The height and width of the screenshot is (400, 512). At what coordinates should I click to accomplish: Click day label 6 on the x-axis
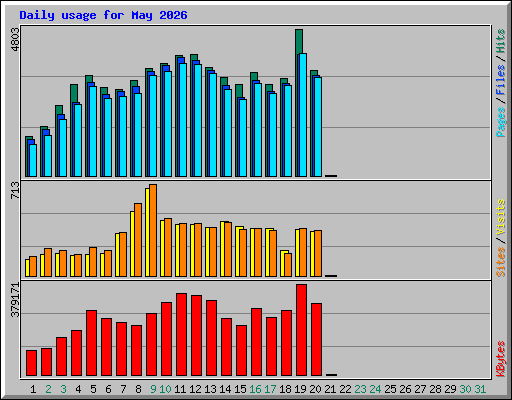[108, 389]
